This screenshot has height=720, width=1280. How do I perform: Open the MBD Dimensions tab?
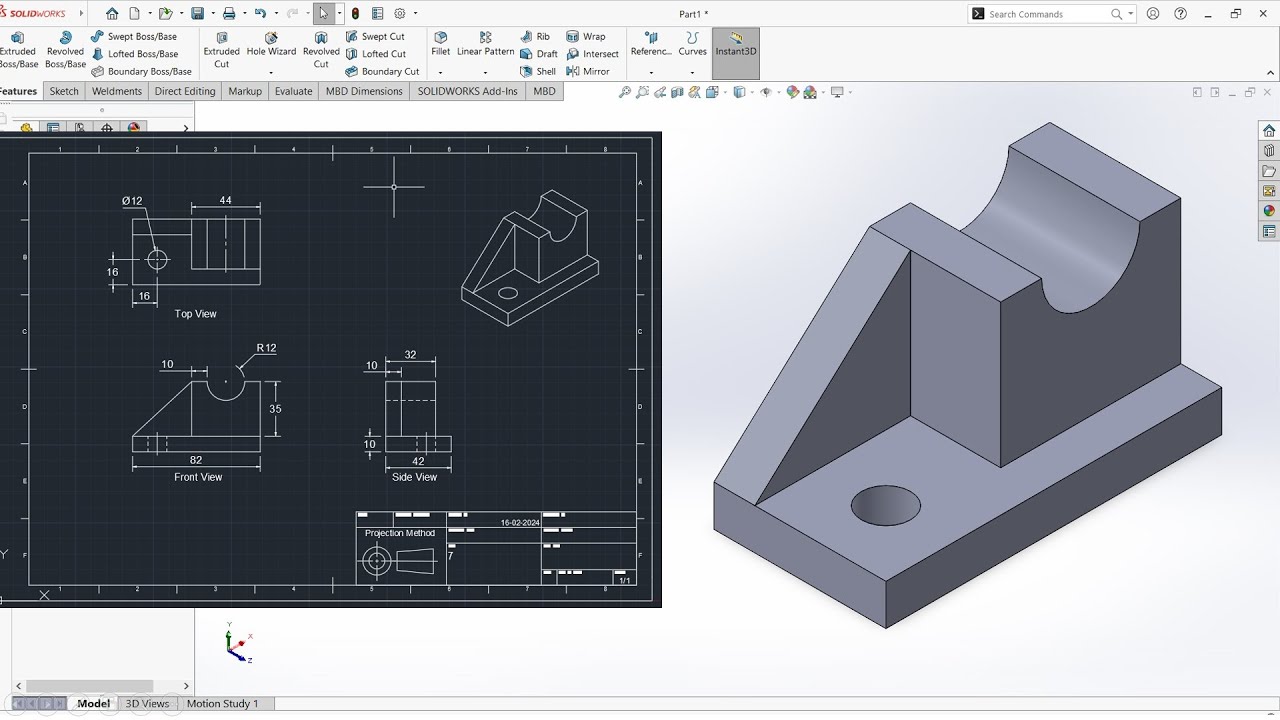[x=364, y=91]
